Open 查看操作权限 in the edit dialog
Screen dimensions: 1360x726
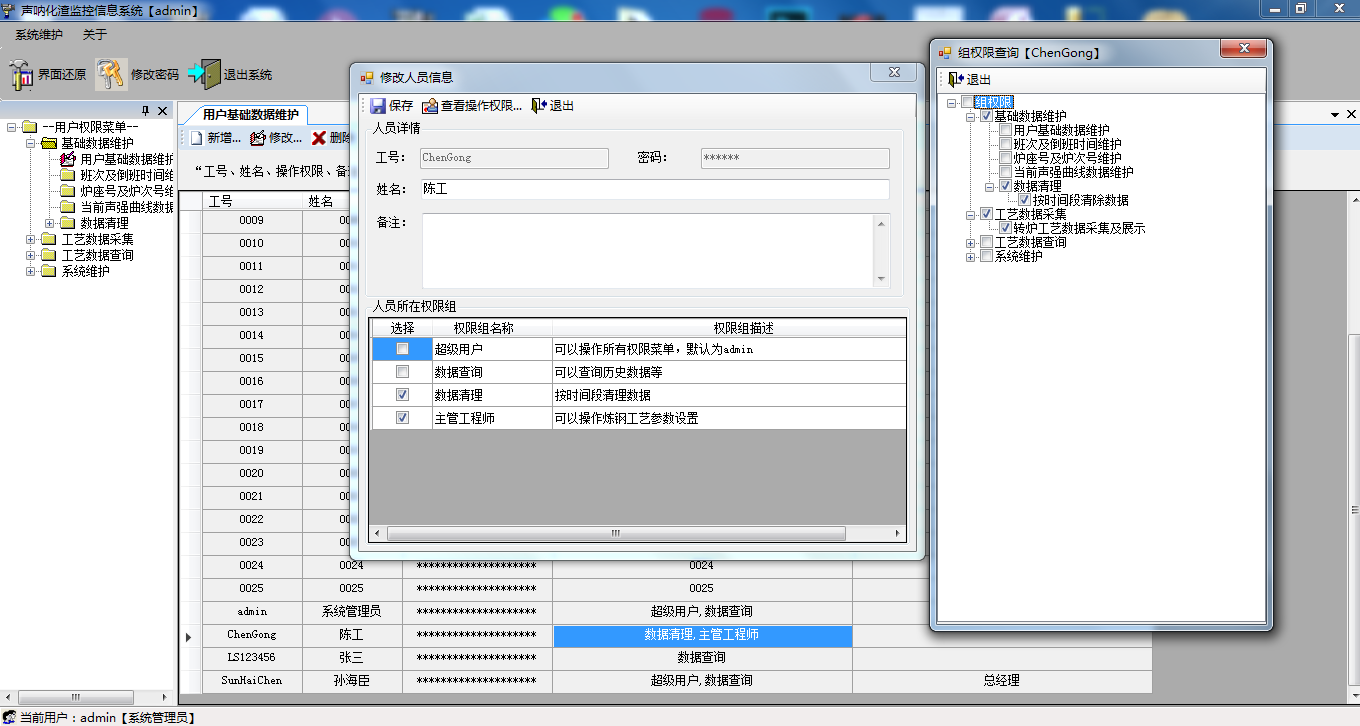[x=472, y=106]
